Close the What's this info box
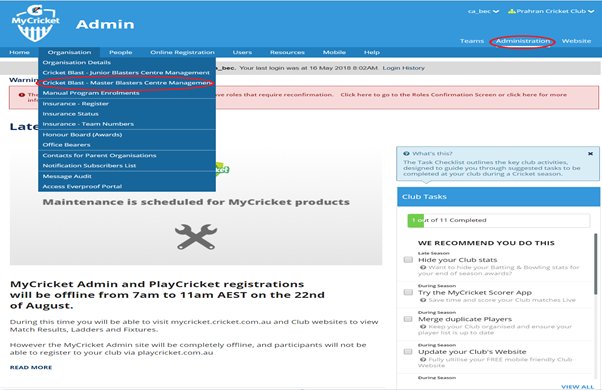 [590, 154]
